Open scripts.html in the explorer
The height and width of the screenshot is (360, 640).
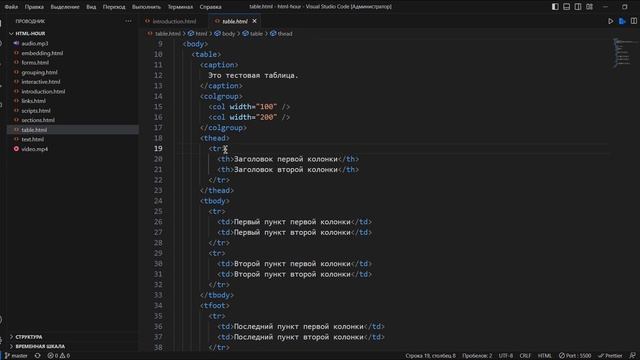36,111
